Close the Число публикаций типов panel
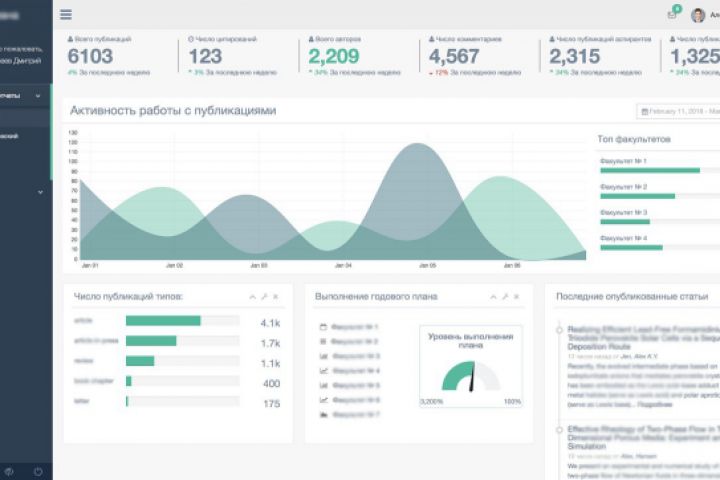Viewport: 720px width, 480px height. 276,297
